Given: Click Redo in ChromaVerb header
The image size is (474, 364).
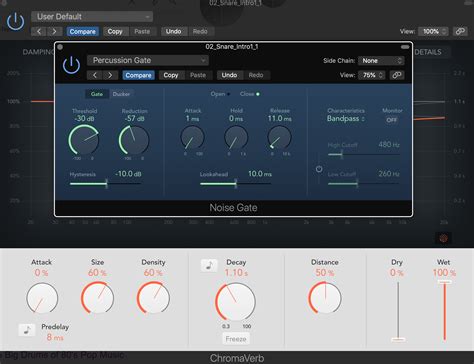Looking at the screenshot, I should (x=200, y=31).
